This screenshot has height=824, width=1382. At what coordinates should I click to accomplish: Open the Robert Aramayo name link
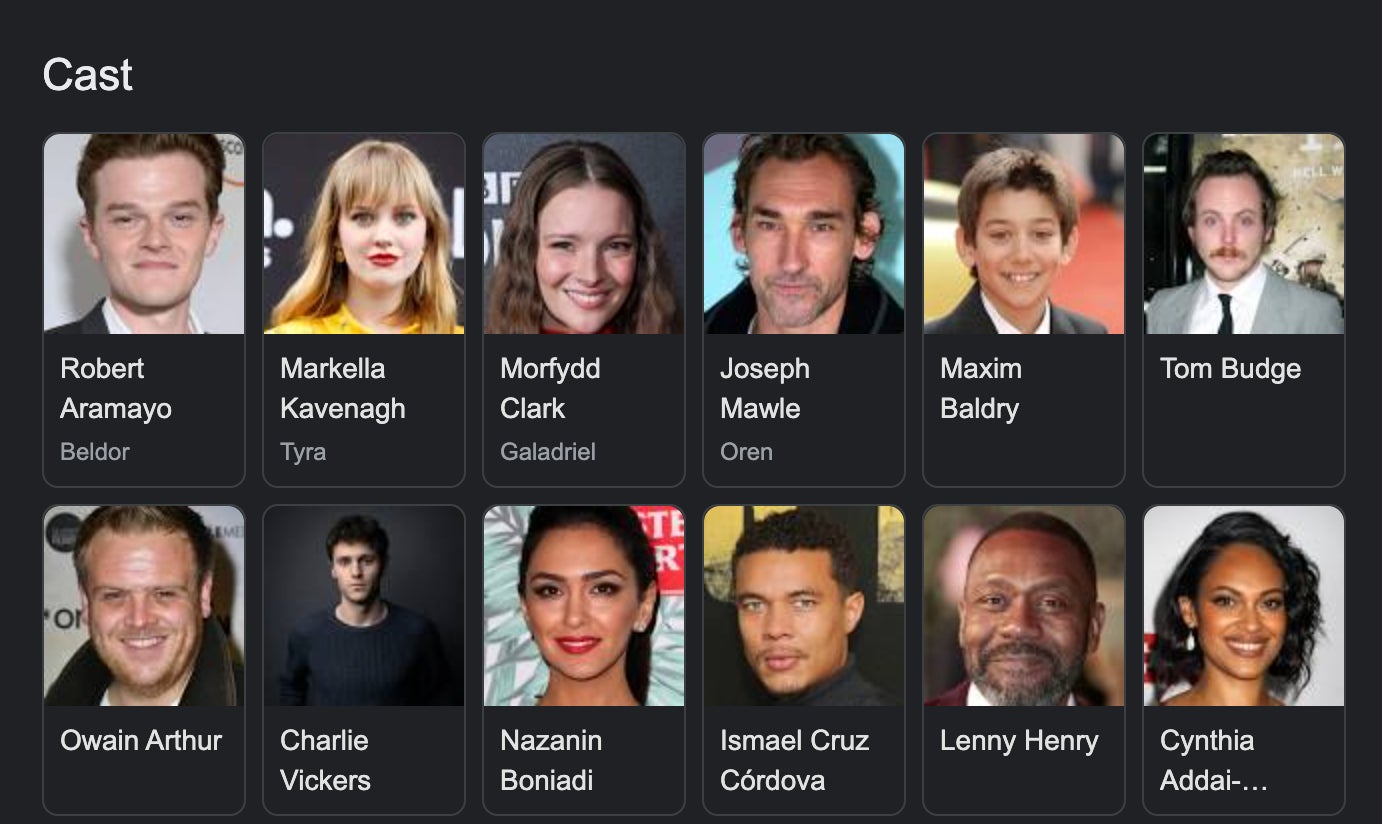click(116, 388)
